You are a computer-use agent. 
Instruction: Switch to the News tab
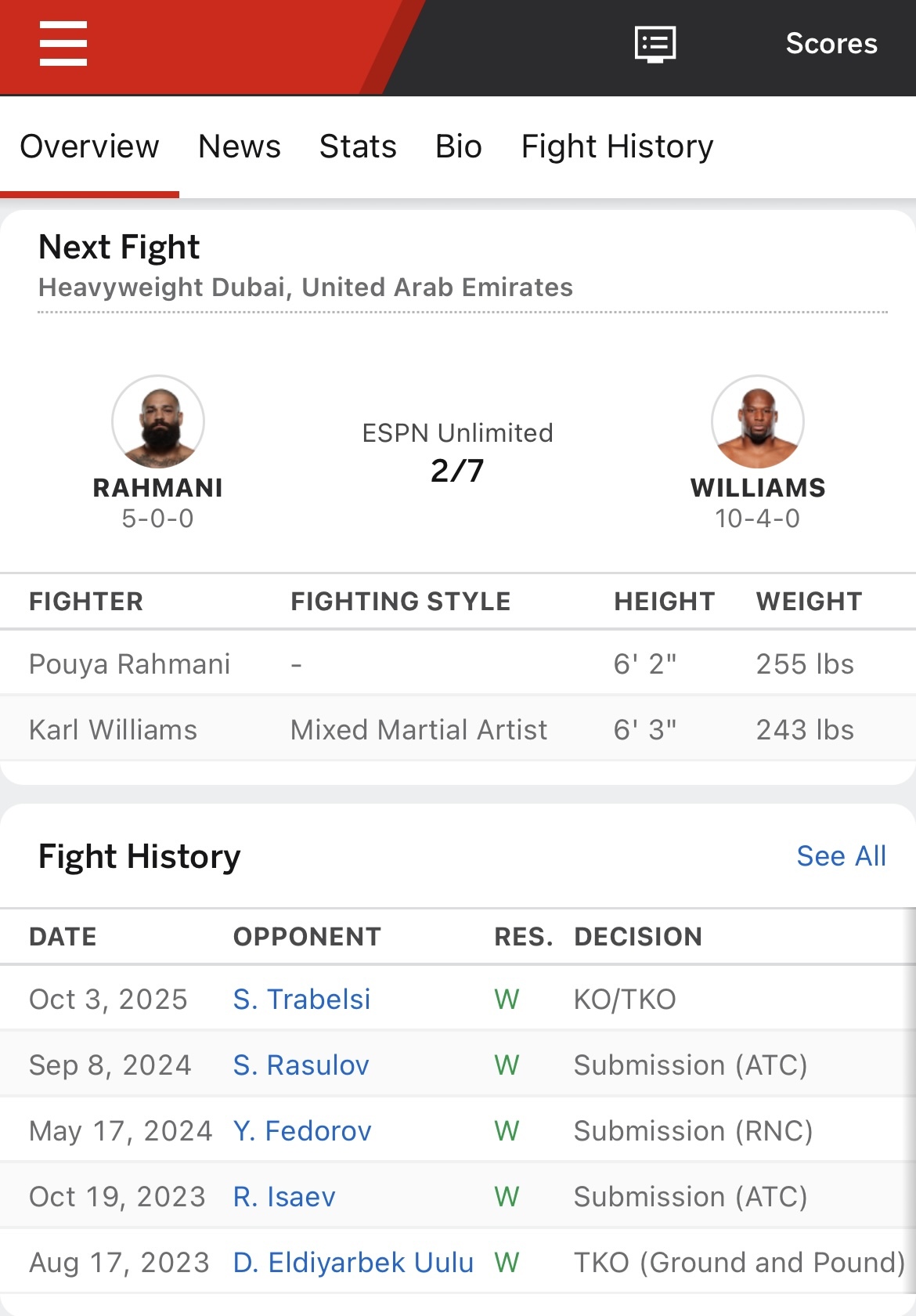[x=240, y=146]
